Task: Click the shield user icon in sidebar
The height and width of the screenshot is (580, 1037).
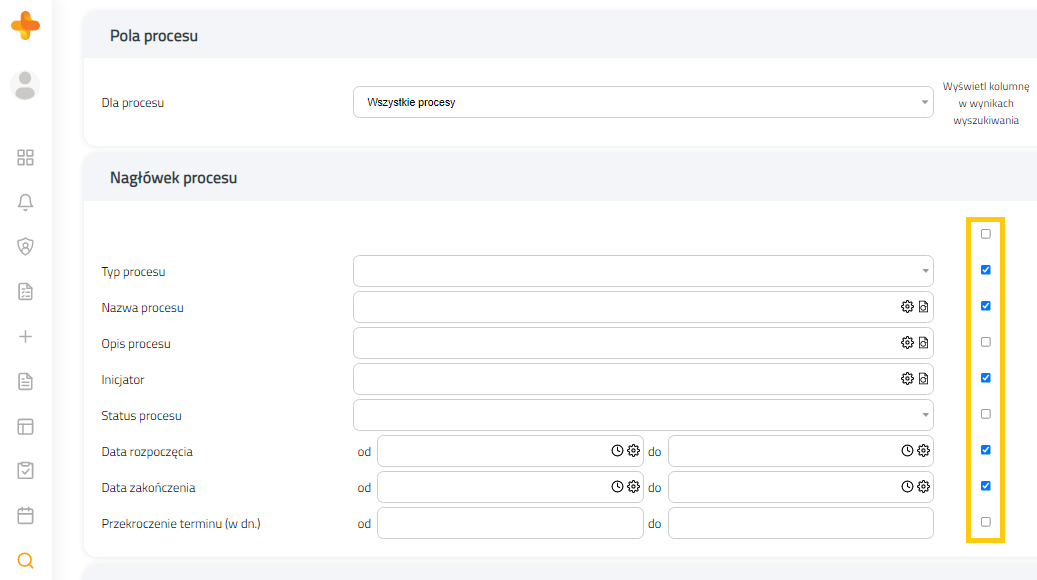Action: tap(25, 247)
